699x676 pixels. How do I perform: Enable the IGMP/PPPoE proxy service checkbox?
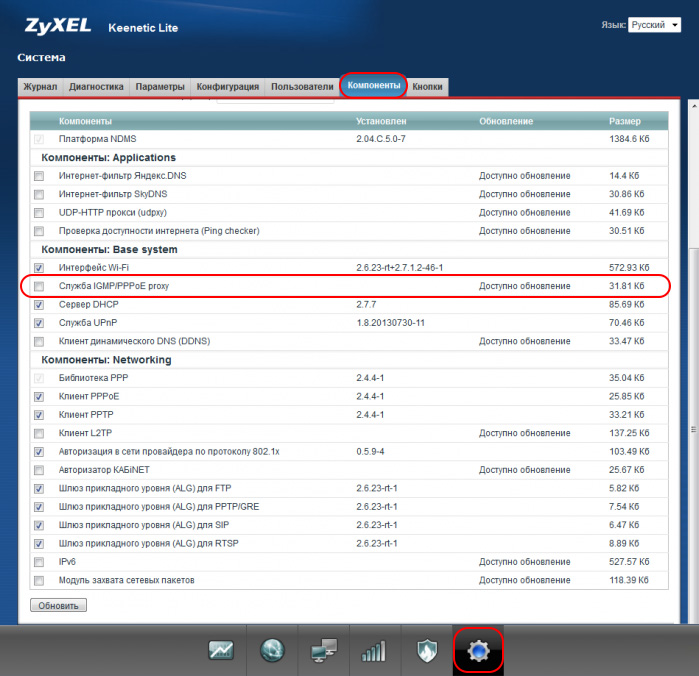click(x=39, y=287)
